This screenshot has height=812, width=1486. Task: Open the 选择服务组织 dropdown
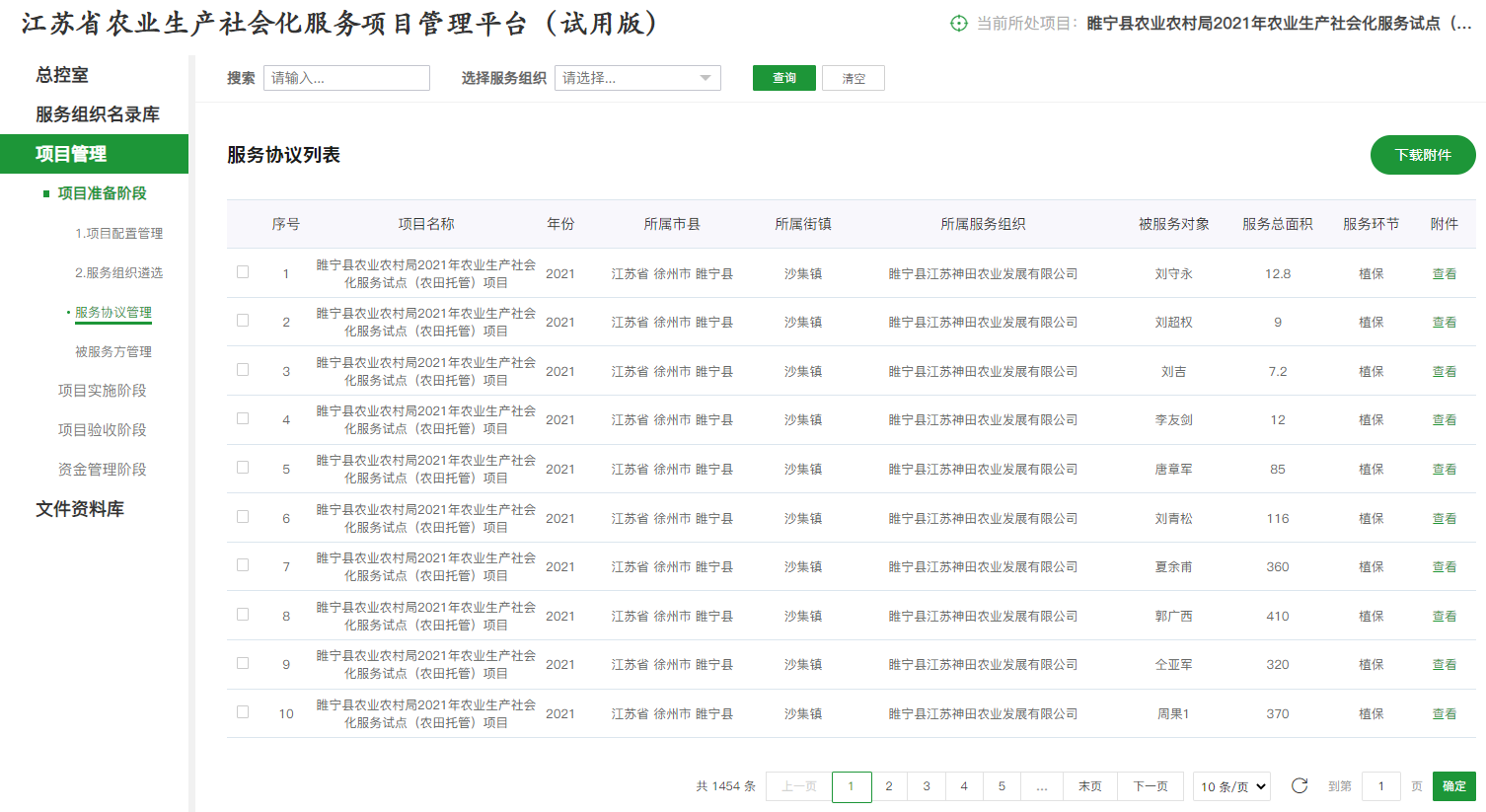coord(637,78)
